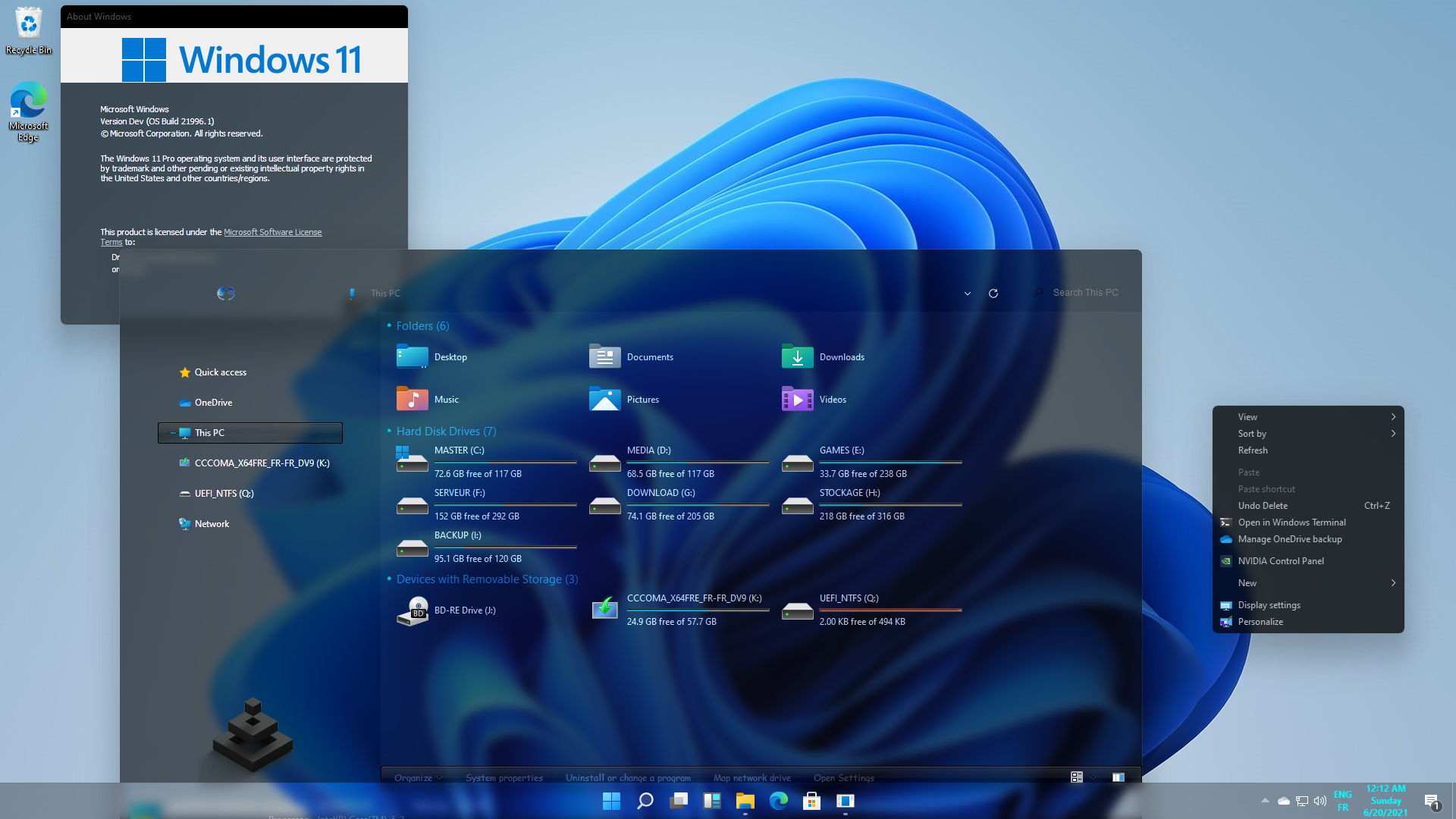The image size is (1456, 819).
Task: Open the notification center icon
Action: pyautogui.click(x=1432, y=801)
